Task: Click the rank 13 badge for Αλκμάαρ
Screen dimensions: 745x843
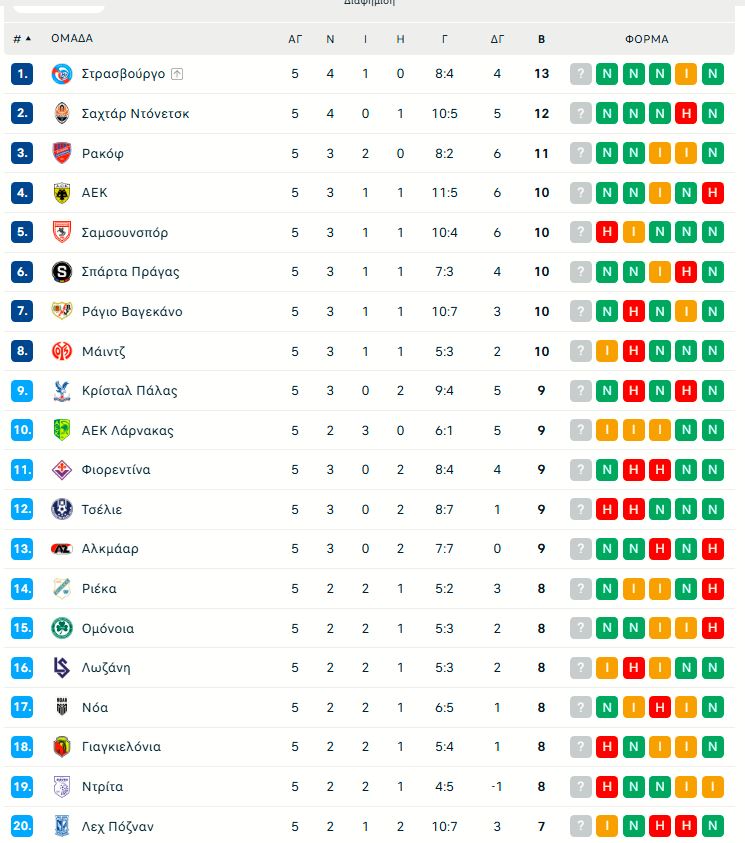Action: 22,549
